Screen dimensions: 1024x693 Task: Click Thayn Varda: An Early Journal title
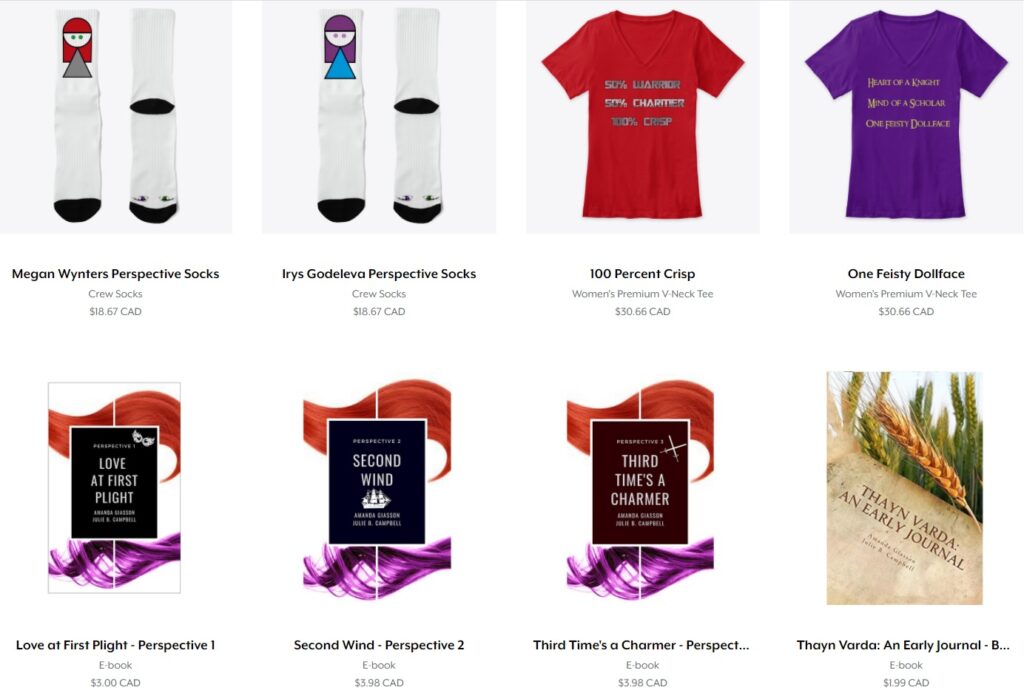tap(903, 645)
